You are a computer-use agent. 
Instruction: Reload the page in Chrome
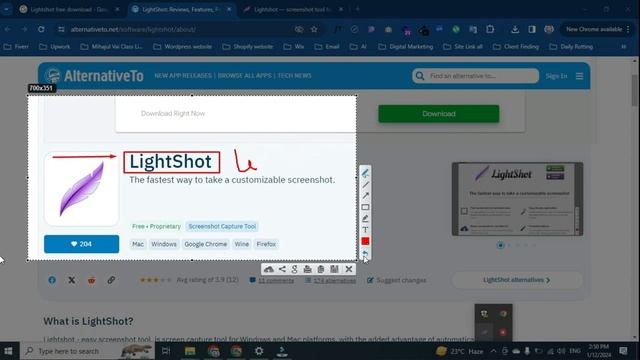[41, 29]
